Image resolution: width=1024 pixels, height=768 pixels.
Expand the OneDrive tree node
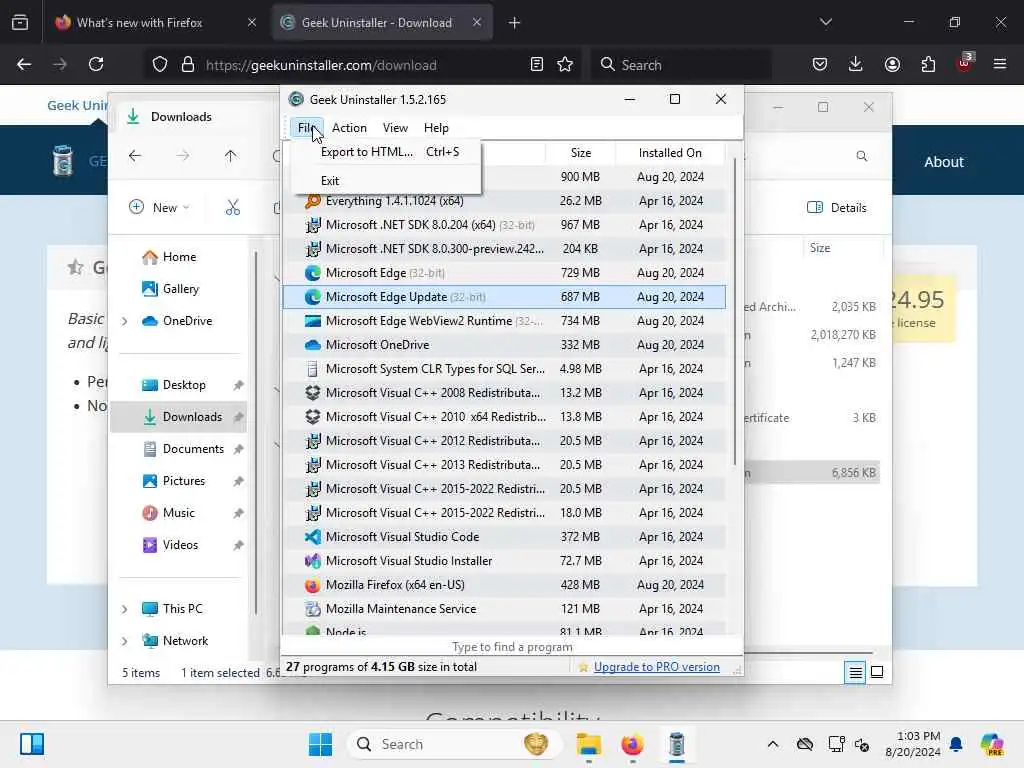125,321
